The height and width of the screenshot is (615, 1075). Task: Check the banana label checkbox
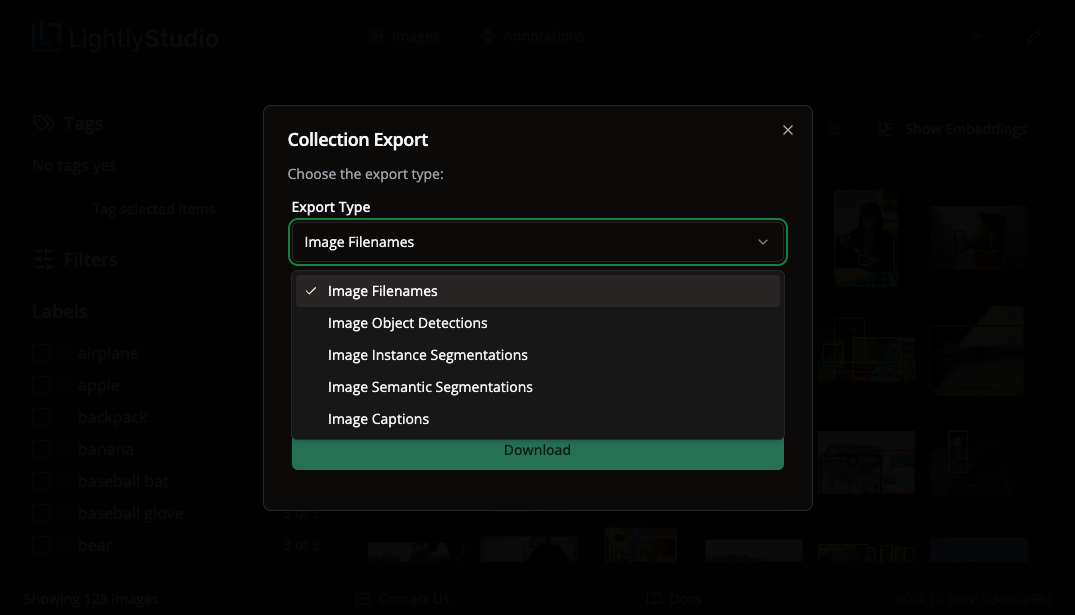41,449
